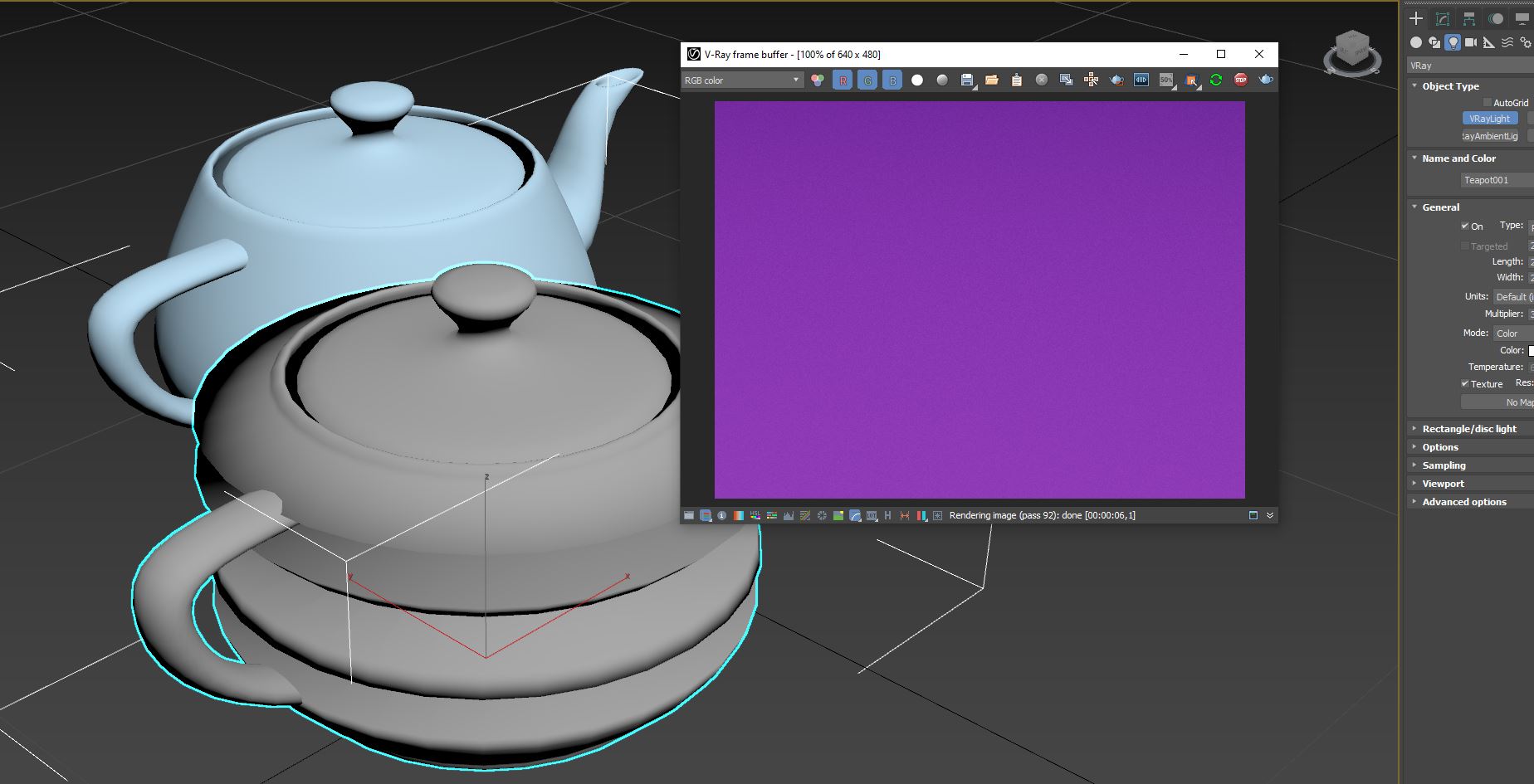Open the VRay light category dropdown
Screen dimensions: 1534x784
tap(1470, 66)
